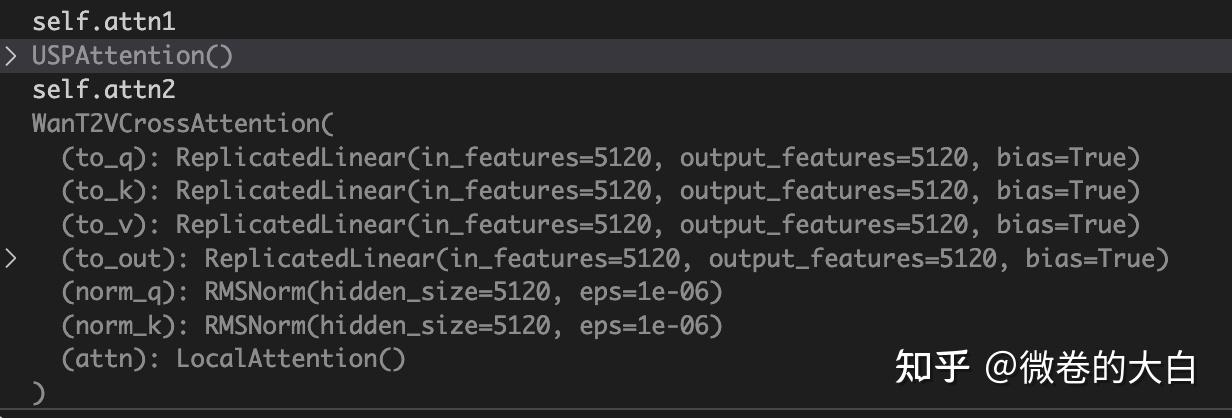1232x418 pixels.
Task: Click the (attn): LocalAttention() line
Action: [x=233, y=360]
